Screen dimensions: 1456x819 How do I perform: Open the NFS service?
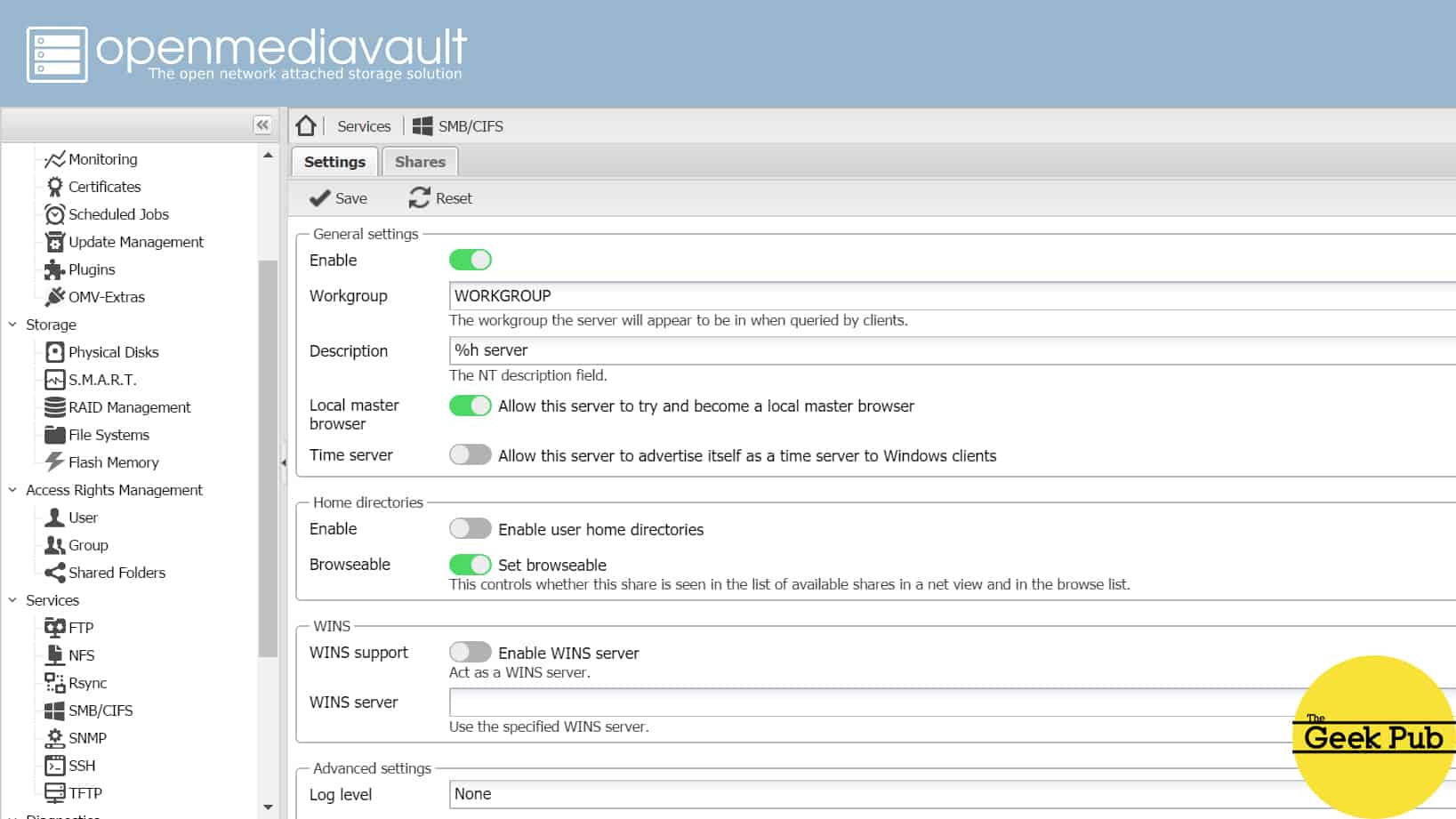tap(69, 655)
